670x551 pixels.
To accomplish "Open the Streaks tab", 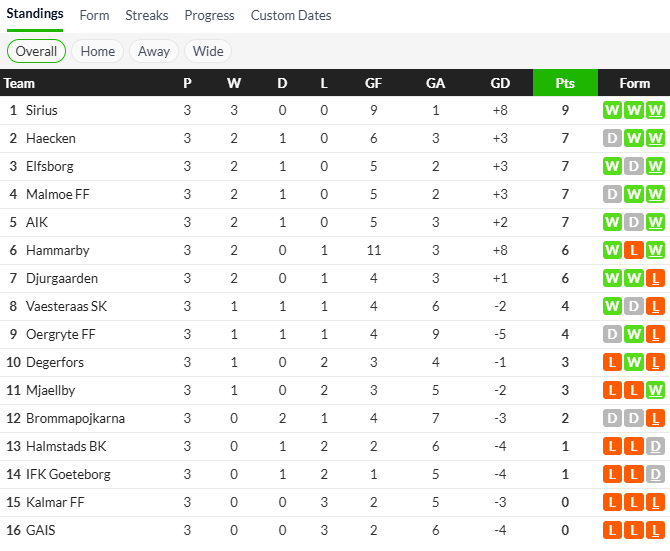I will point(147,16).
